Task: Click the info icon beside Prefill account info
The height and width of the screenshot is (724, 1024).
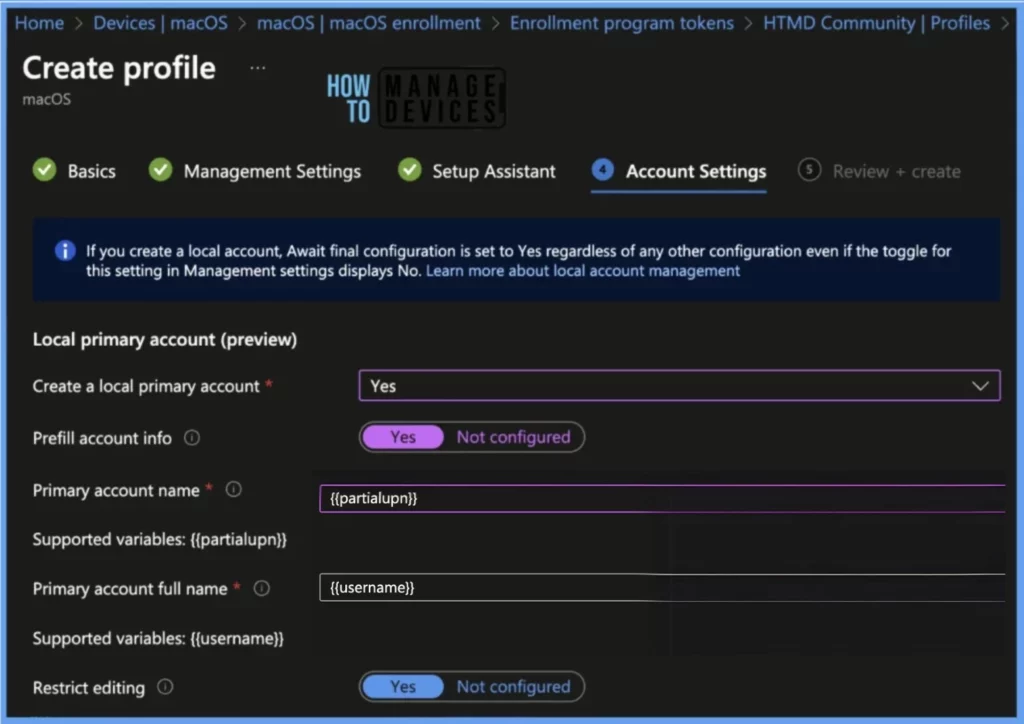Action: click(192, 438)
